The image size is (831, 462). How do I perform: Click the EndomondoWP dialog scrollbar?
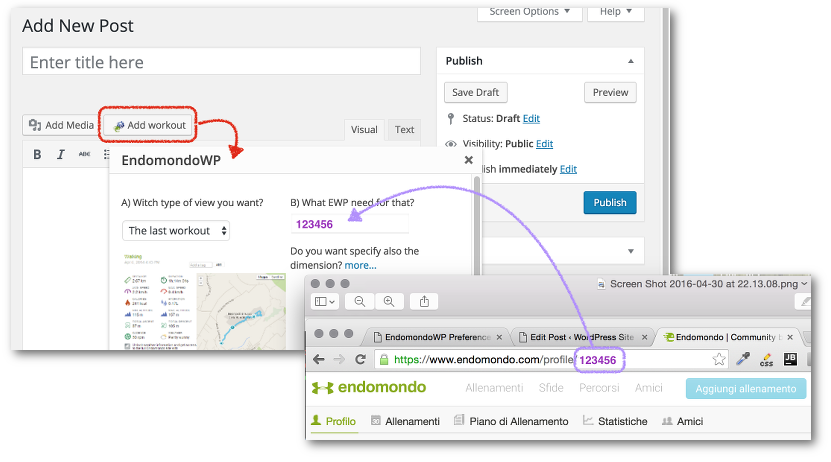[477, 225]
